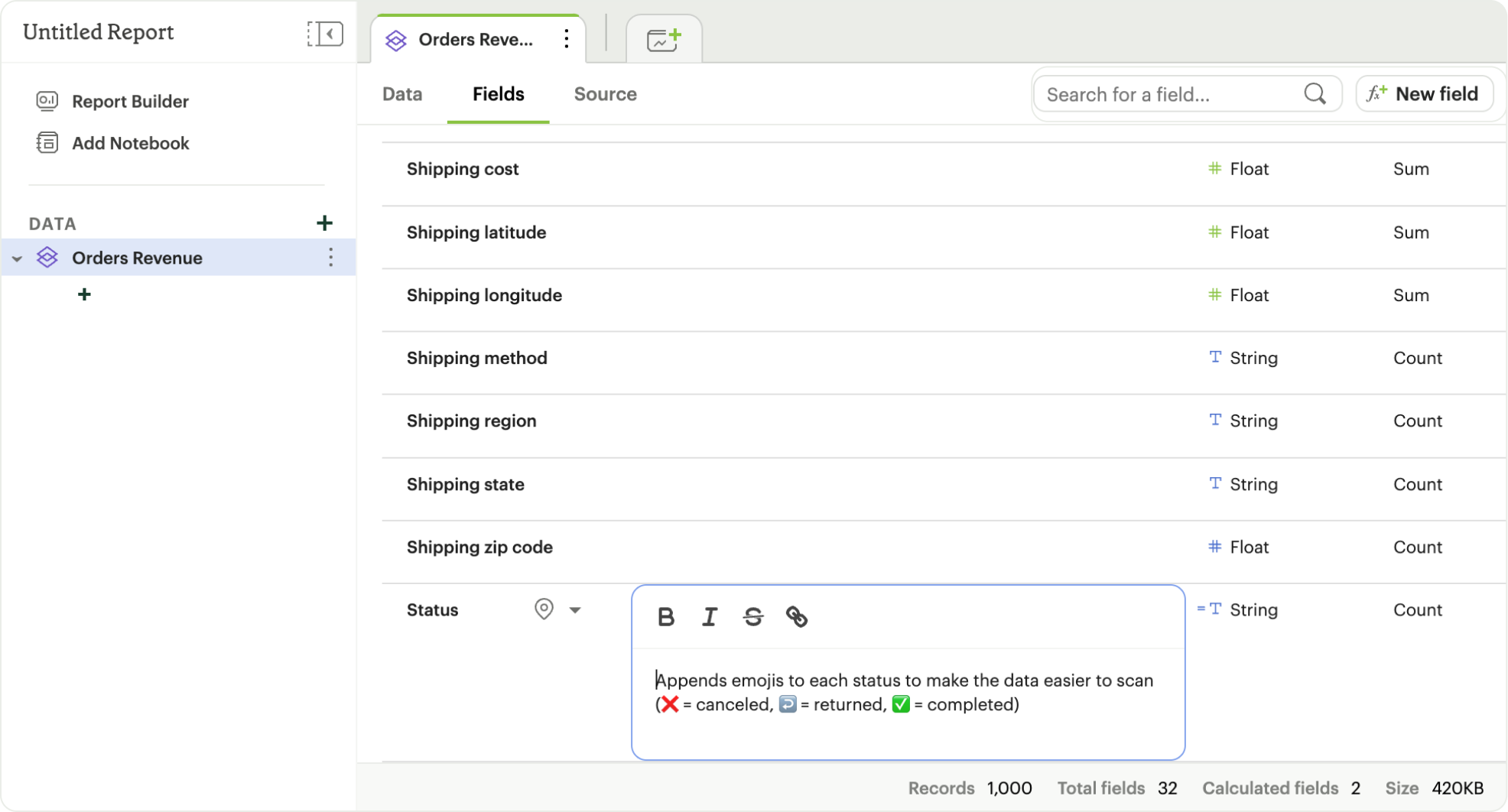Screen dimensions: 1508x812
Task: Create a New field
Action: [1424, 94]
